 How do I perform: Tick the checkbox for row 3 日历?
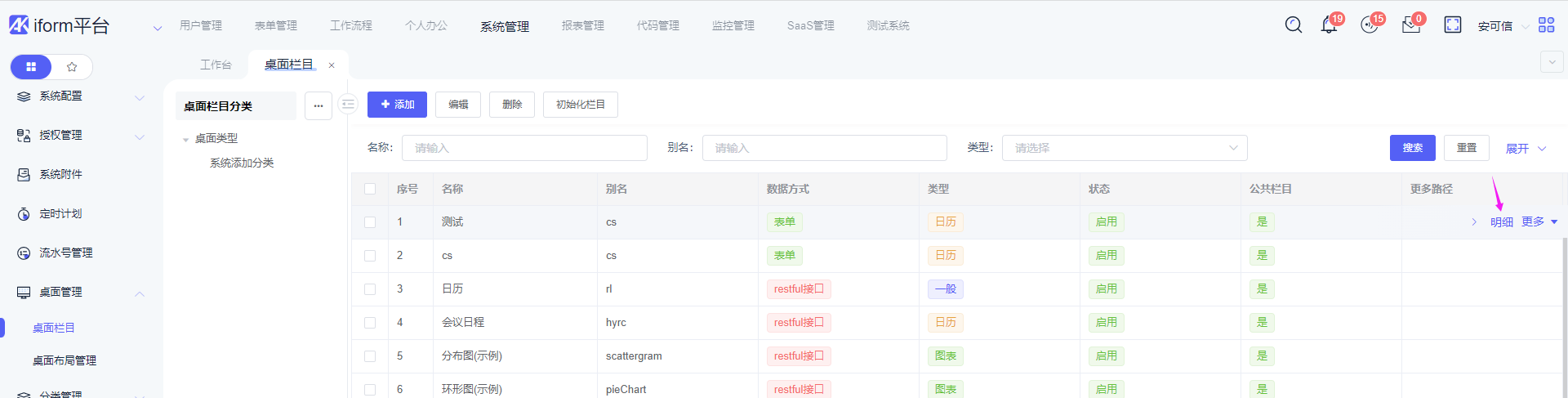tap(370, 289)
